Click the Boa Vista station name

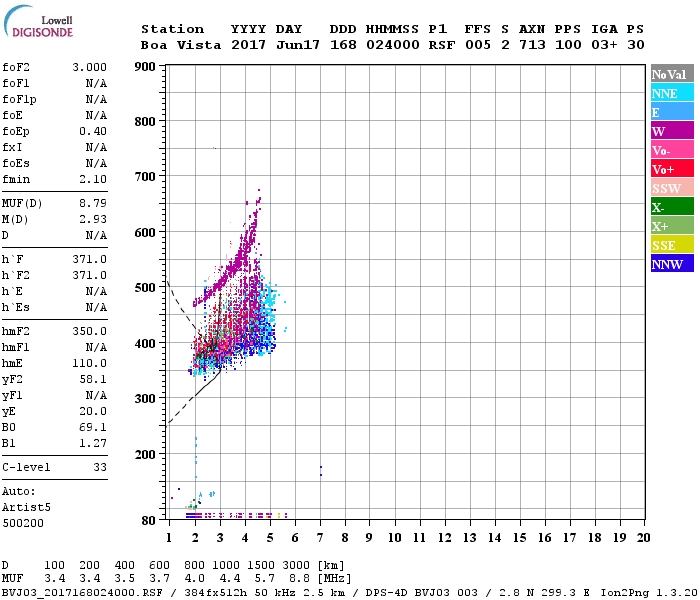[x=181, y=45]
